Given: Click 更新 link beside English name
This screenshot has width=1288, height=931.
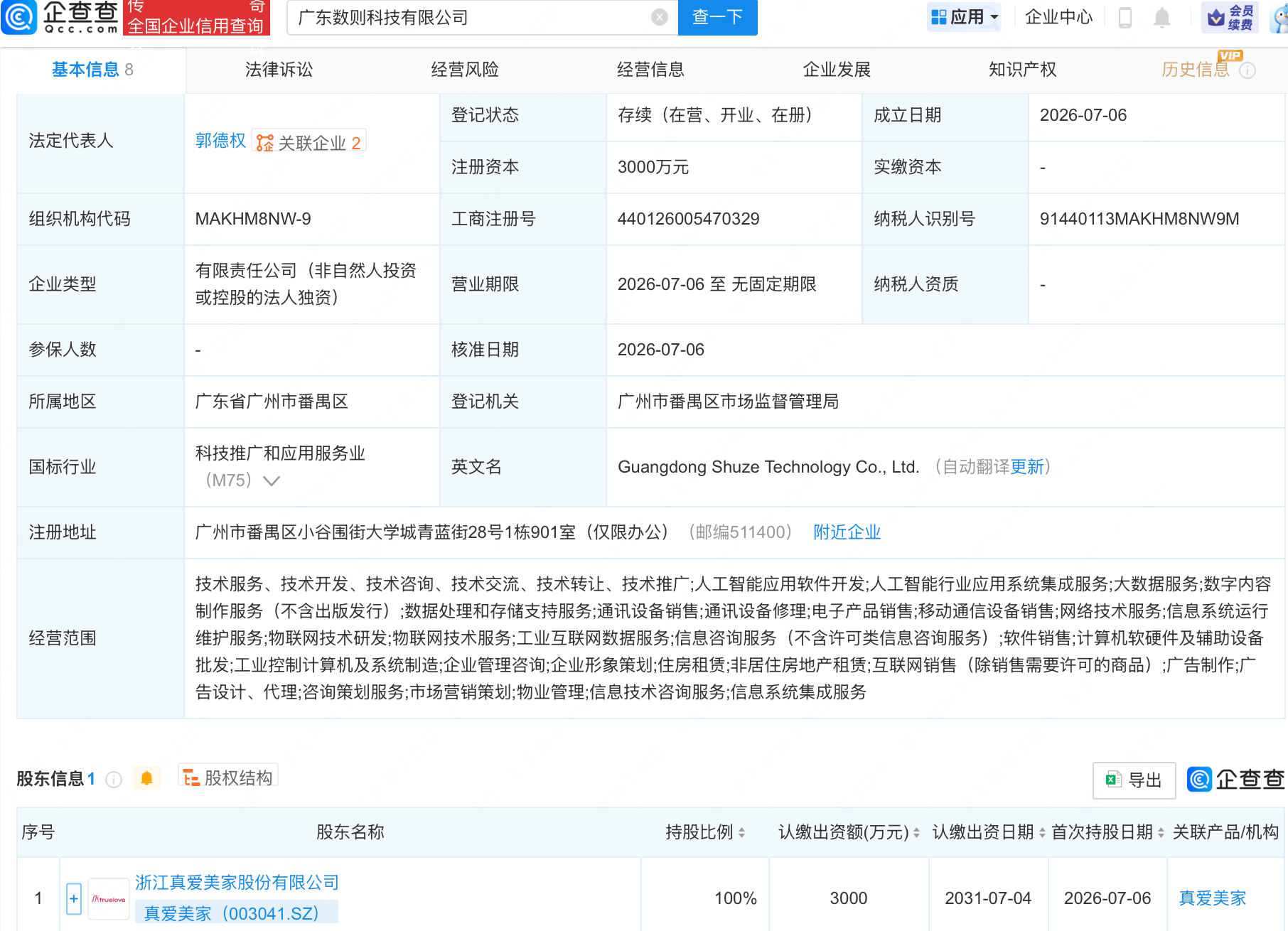Looking at the screenshot, I should (x=1027, y=467).
